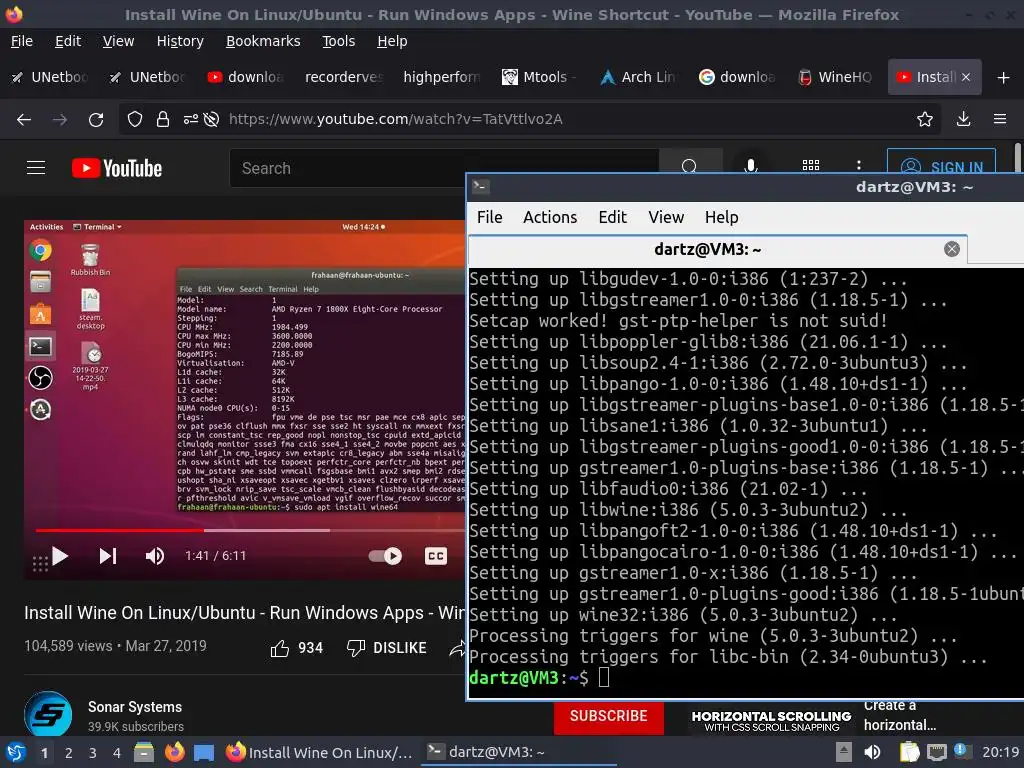Switch to the YouTube download tab

click(245, 77)
